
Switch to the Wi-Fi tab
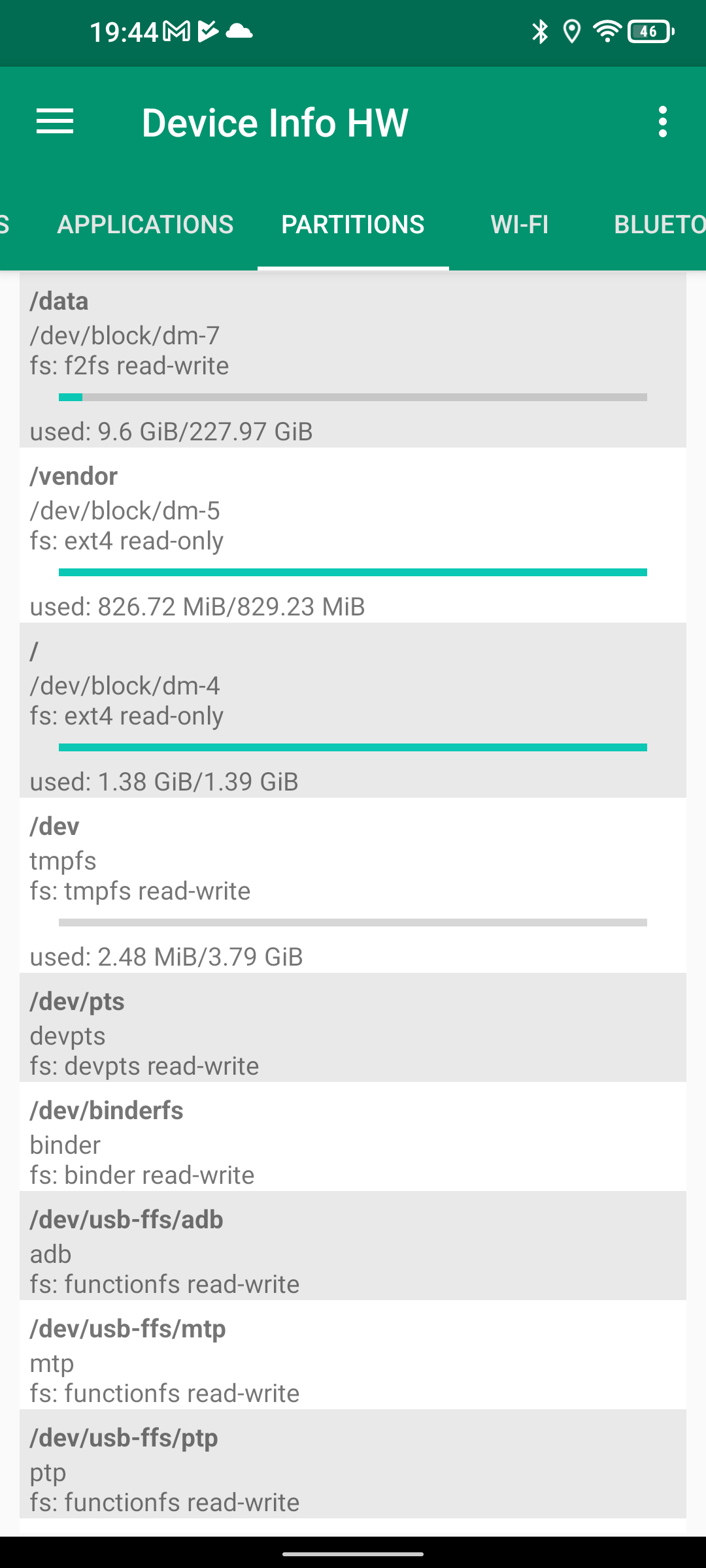click(520, 225)
